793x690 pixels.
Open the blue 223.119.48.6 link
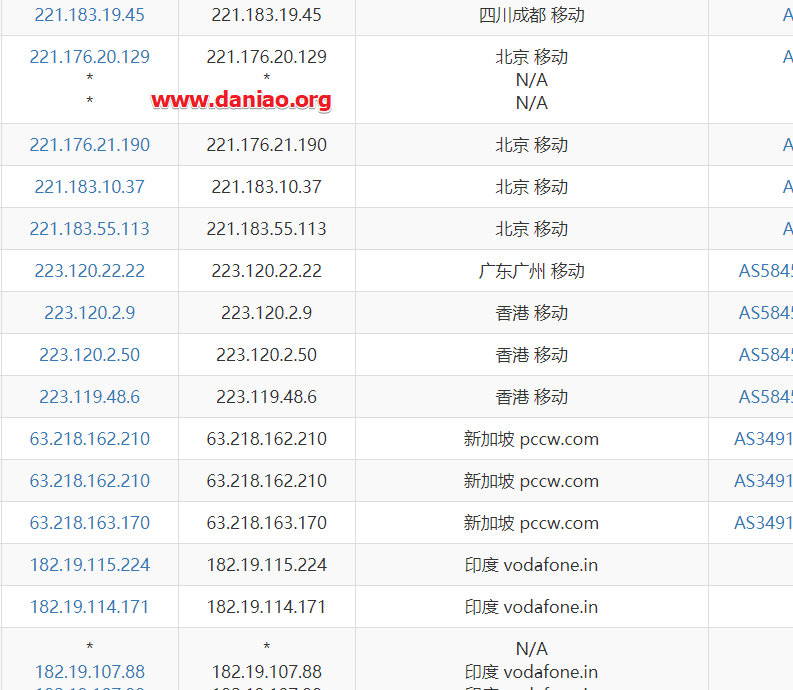(90, 397)
